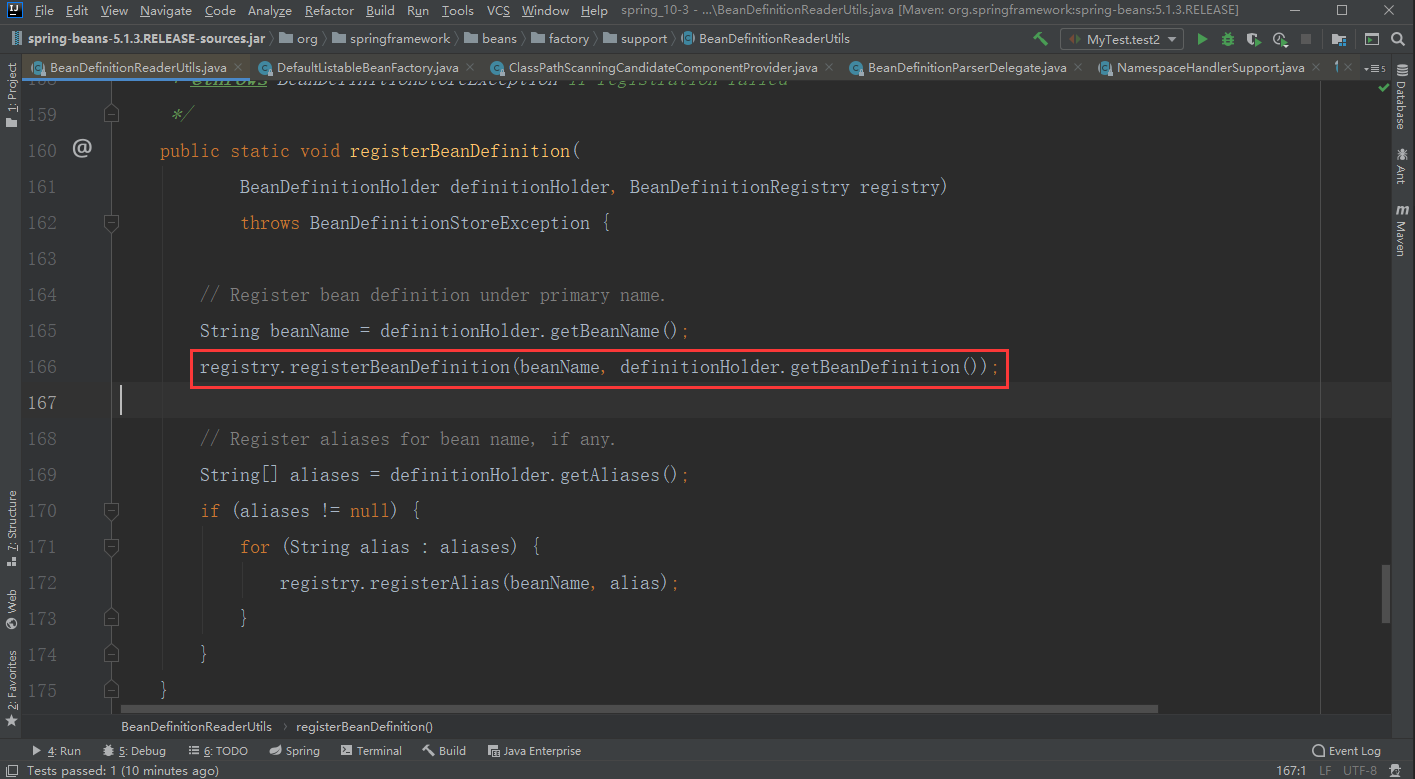Screen dimensions: 1415x779
Task: Click the vertical editor scrollbar thumb
Action: point(1385,592)
